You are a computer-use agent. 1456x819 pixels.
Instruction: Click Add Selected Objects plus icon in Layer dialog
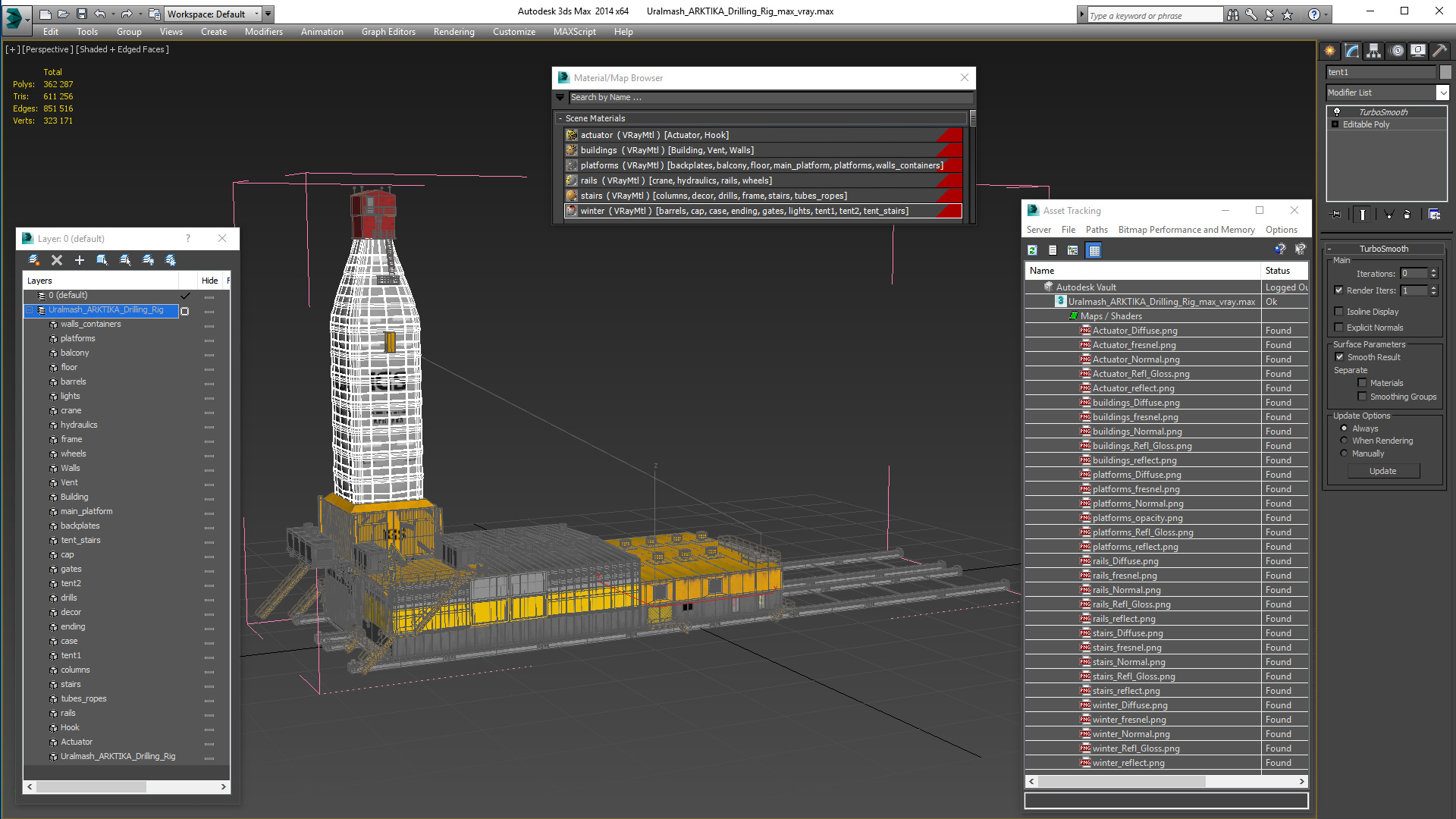pyautogui.click(x=80, y=260)
